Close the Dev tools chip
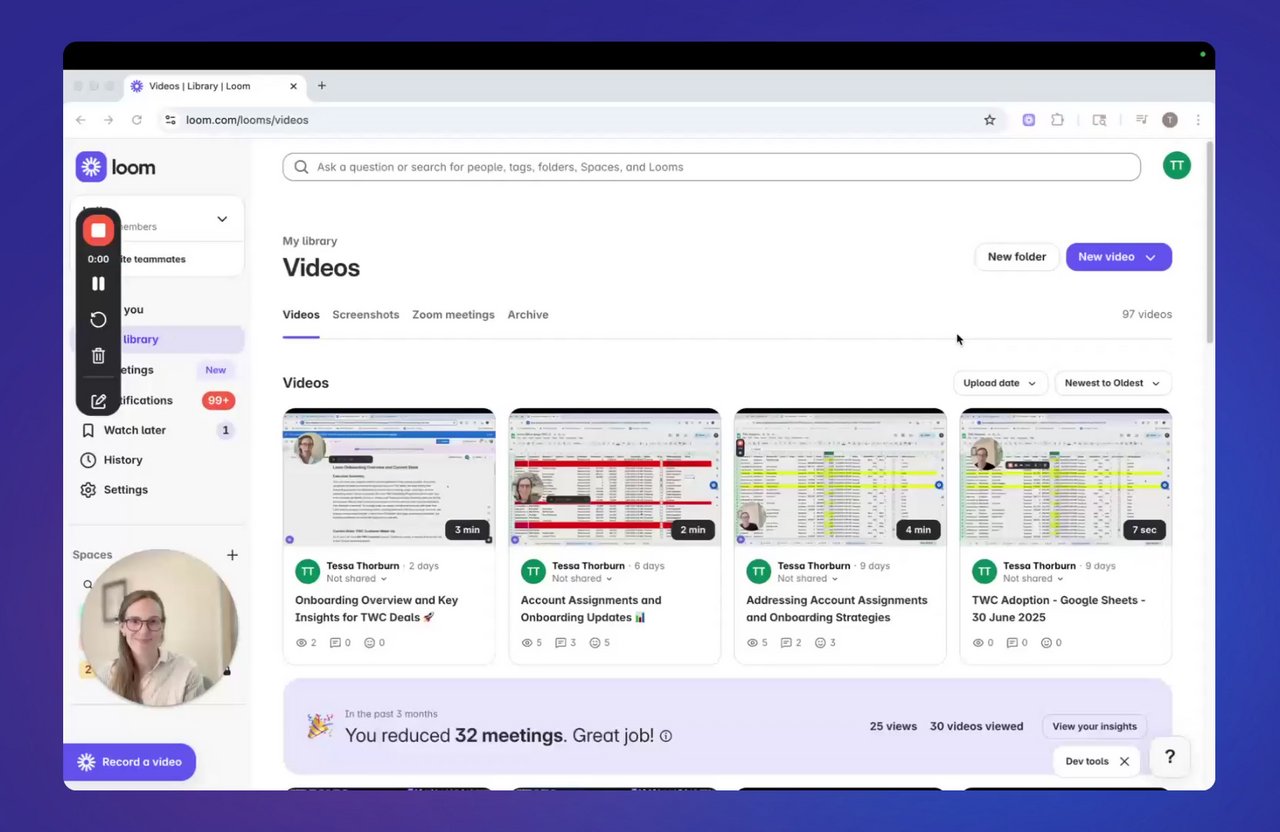This screenshot has height=832, width=1280. point(1124,762)
